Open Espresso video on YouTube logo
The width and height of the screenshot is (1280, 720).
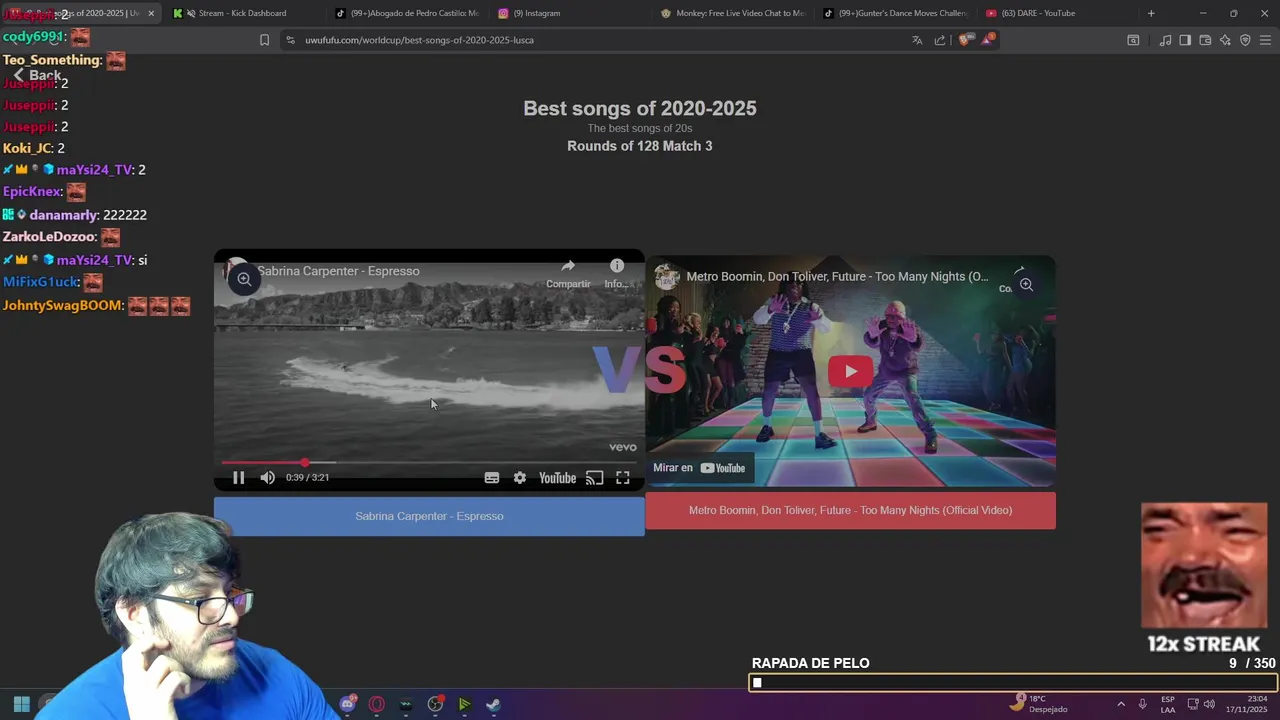(557, 478)
